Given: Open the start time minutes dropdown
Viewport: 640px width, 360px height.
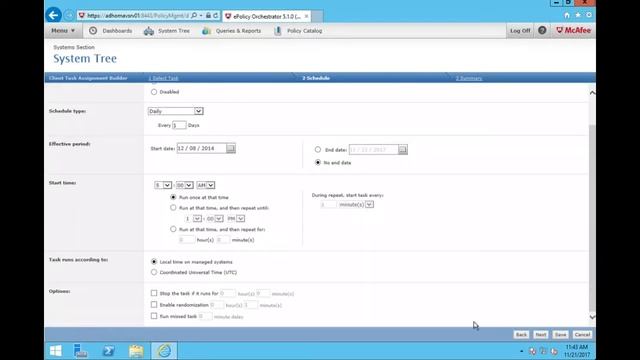Looking at the screenshot, I should (x=184, y=185).
